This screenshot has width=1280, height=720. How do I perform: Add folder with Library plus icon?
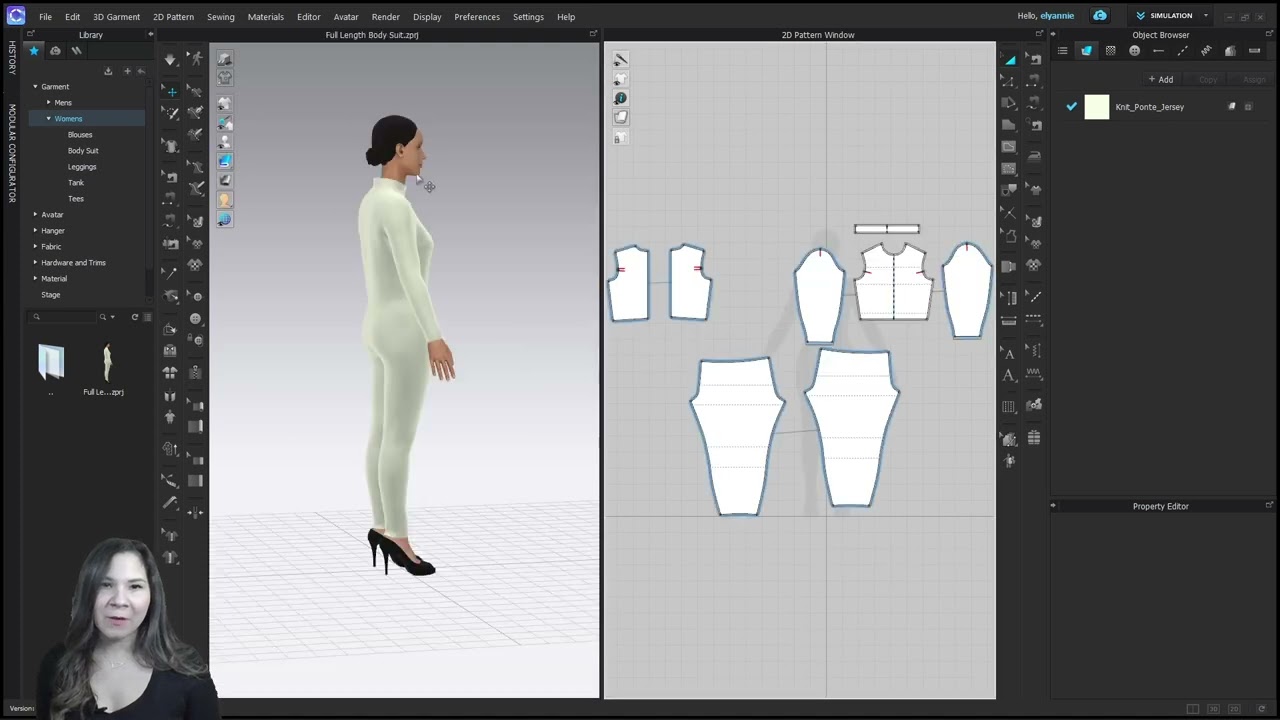tap(127, 71)
